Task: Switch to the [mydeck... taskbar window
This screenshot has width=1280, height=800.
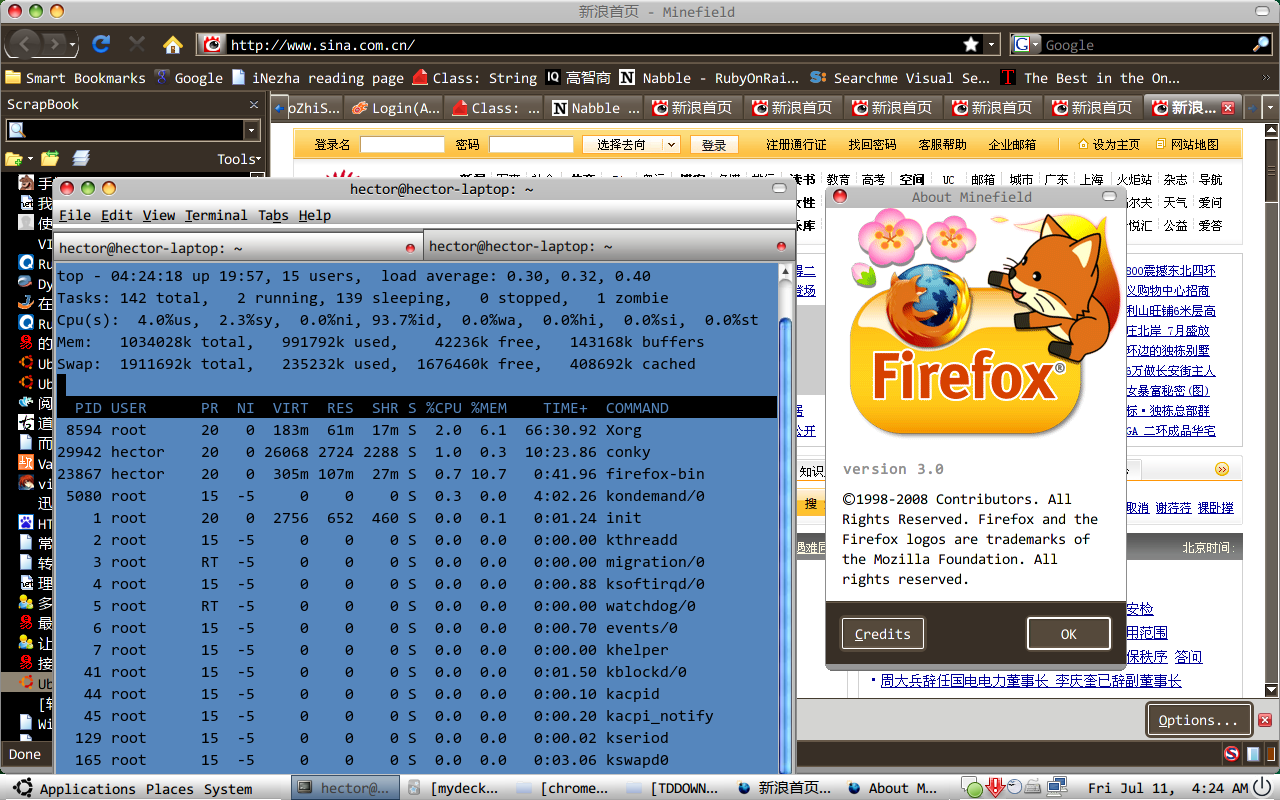Action: 455,788
